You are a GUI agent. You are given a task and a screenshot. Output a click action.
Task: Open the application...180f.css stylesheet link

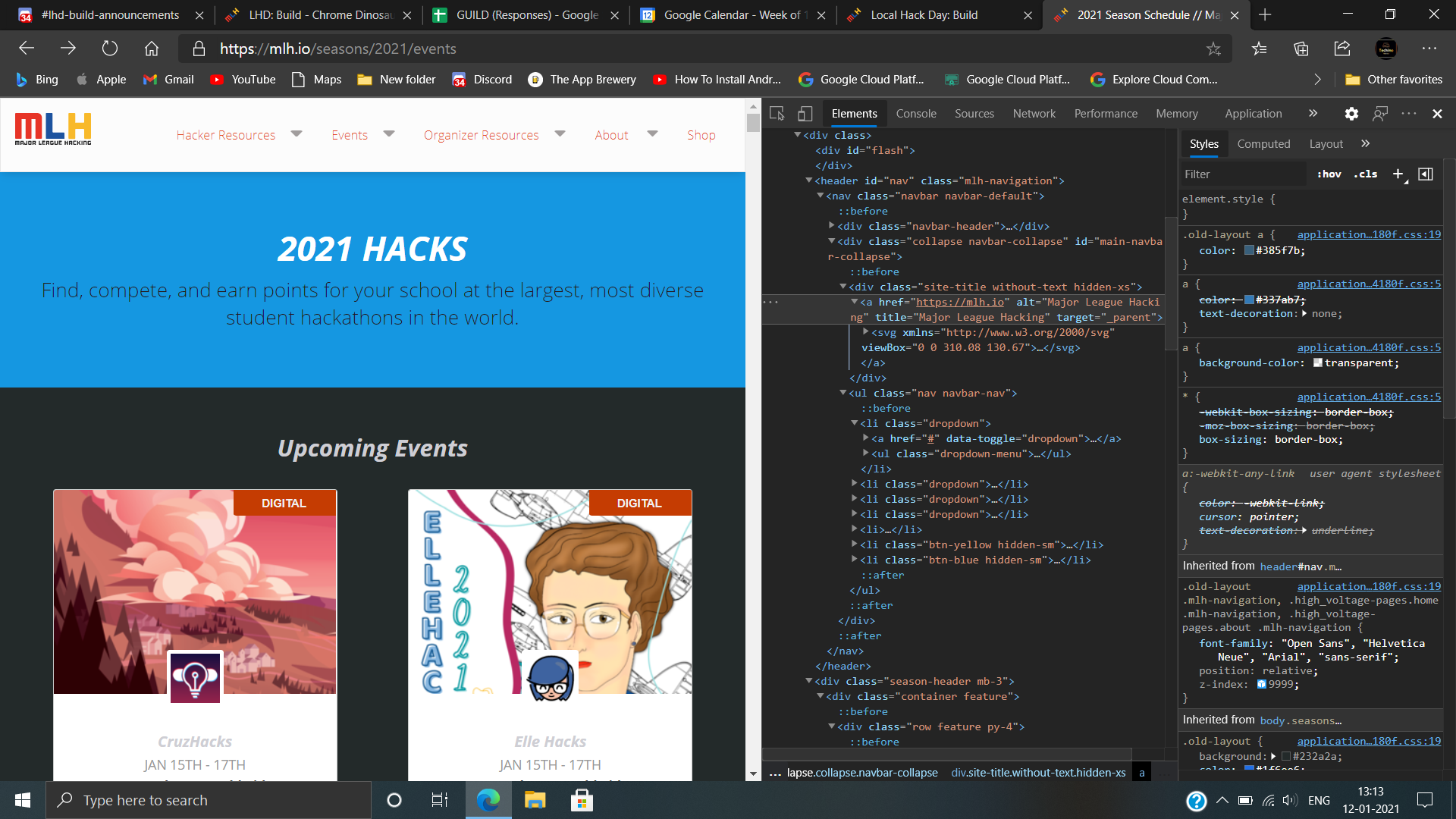pos(1367,234)
